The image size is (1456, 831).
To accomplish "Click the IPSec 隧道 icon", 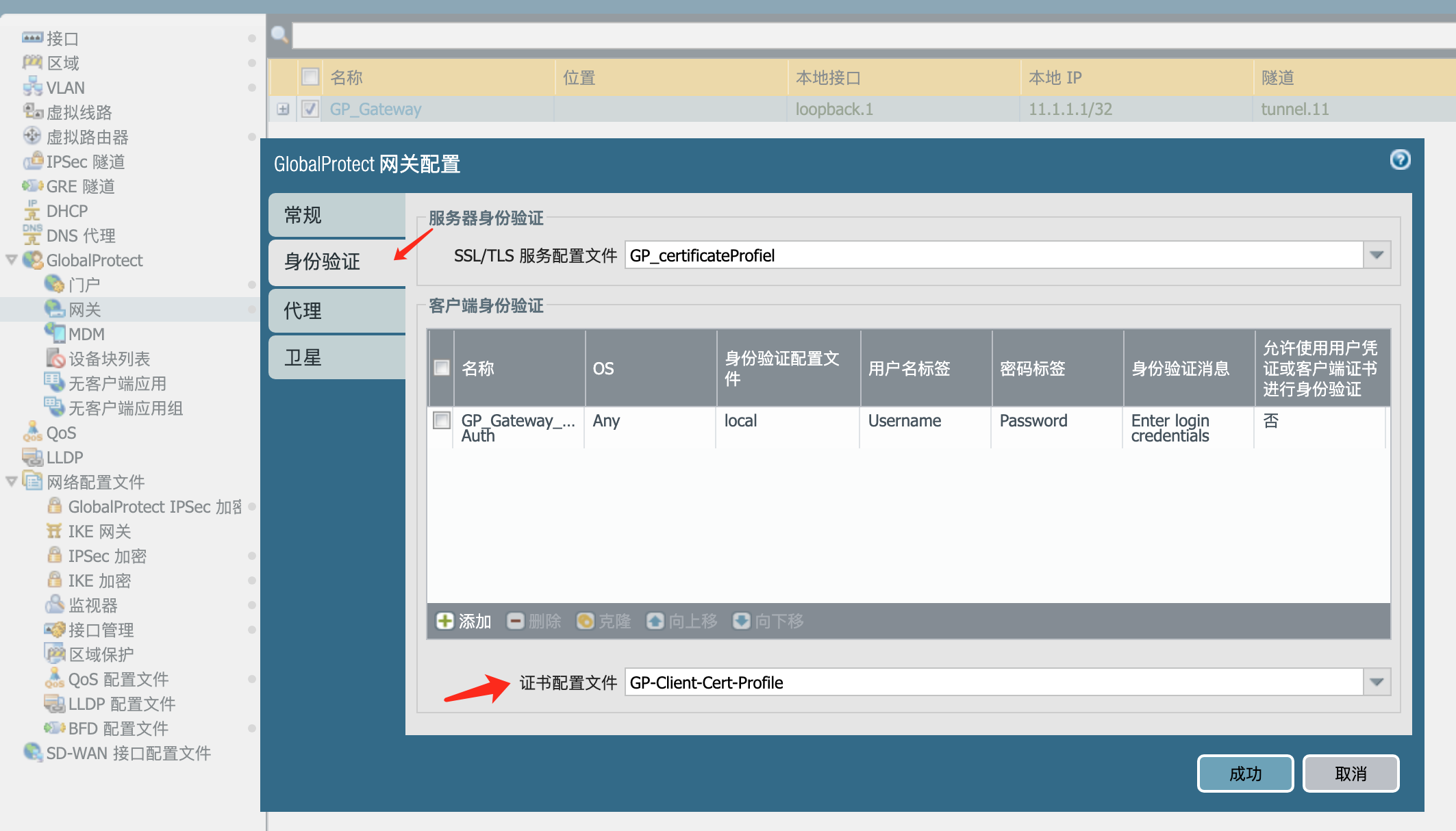I will pos(32,161).
